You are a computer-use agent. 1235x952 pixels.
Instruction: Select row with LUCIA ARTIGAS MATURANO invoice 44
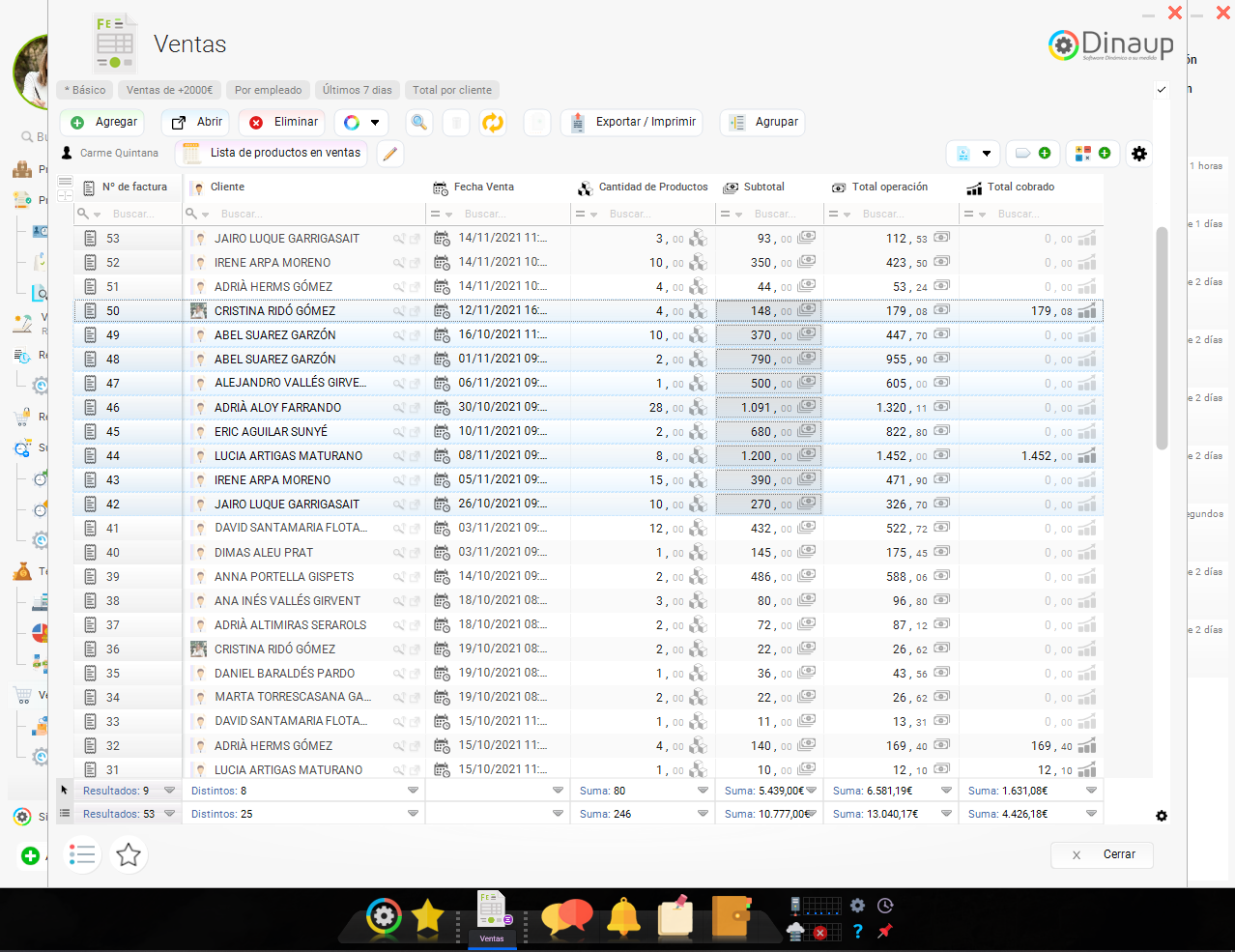(588, 456)
